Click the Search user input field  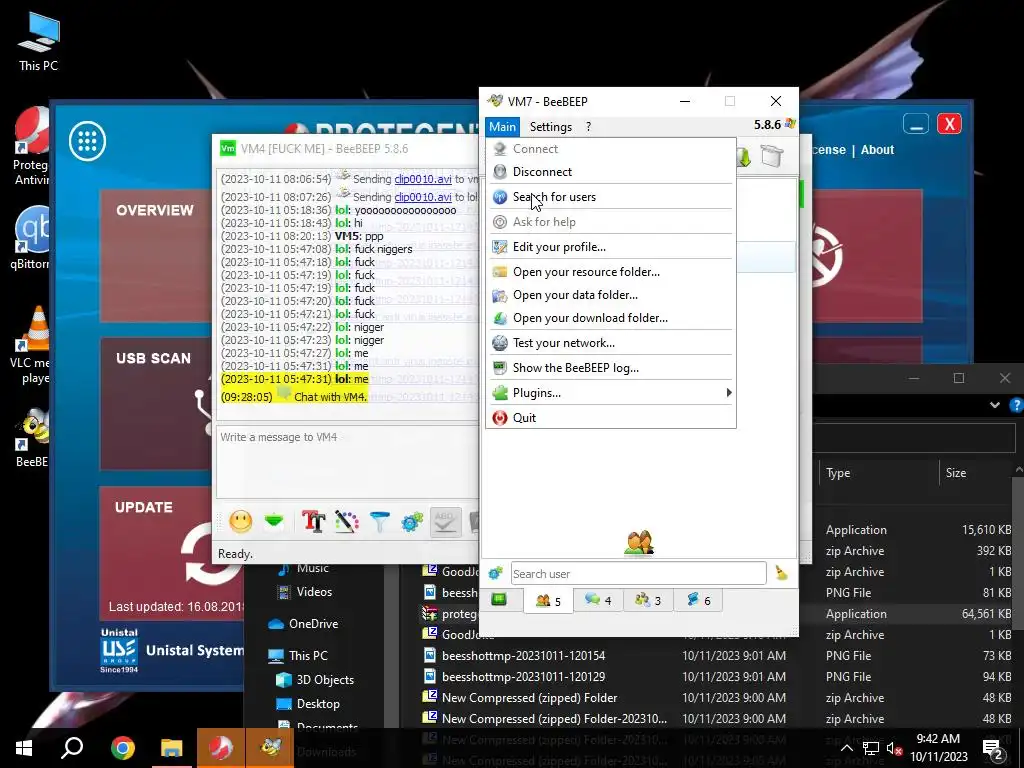pos(638,573)
